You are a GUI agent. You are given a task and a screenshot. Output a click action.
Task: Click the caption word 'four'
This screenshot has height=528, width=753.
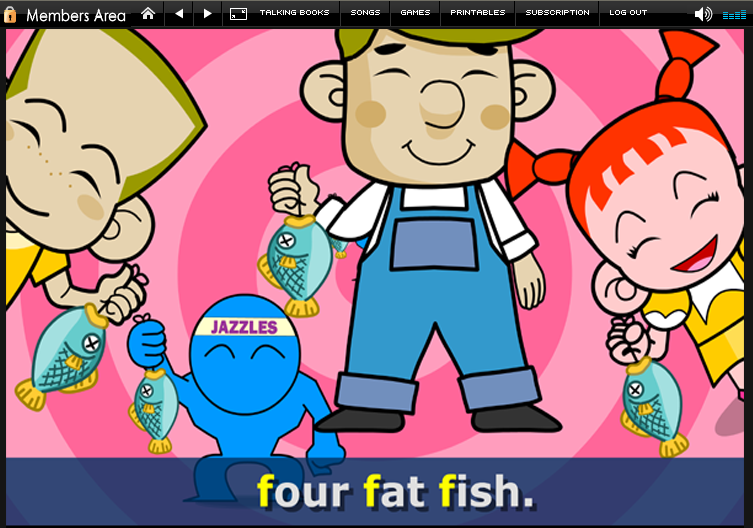[x=303, y=491]
